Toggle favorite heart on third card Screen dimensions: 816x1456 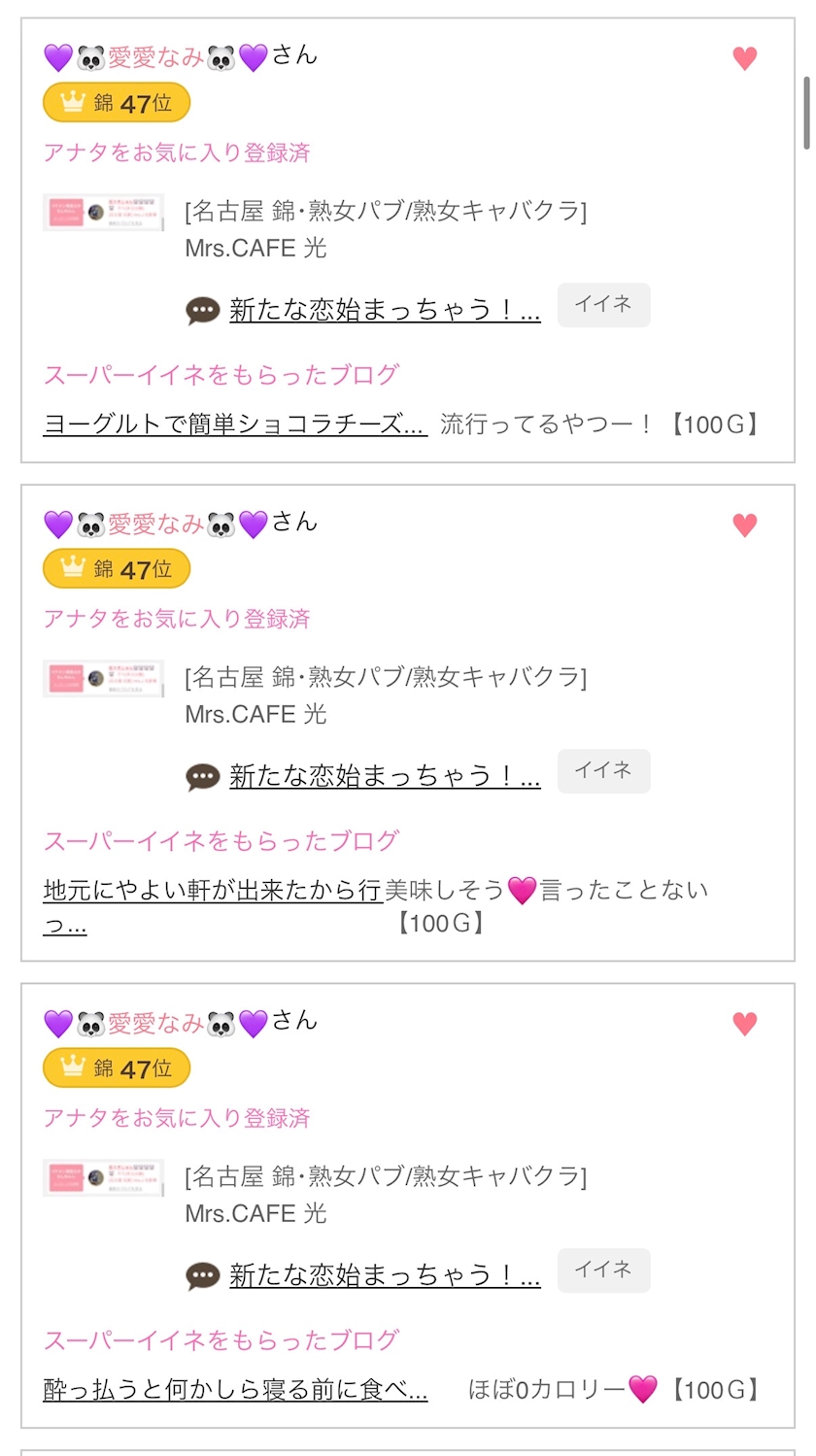click(x=744, y=1024)
